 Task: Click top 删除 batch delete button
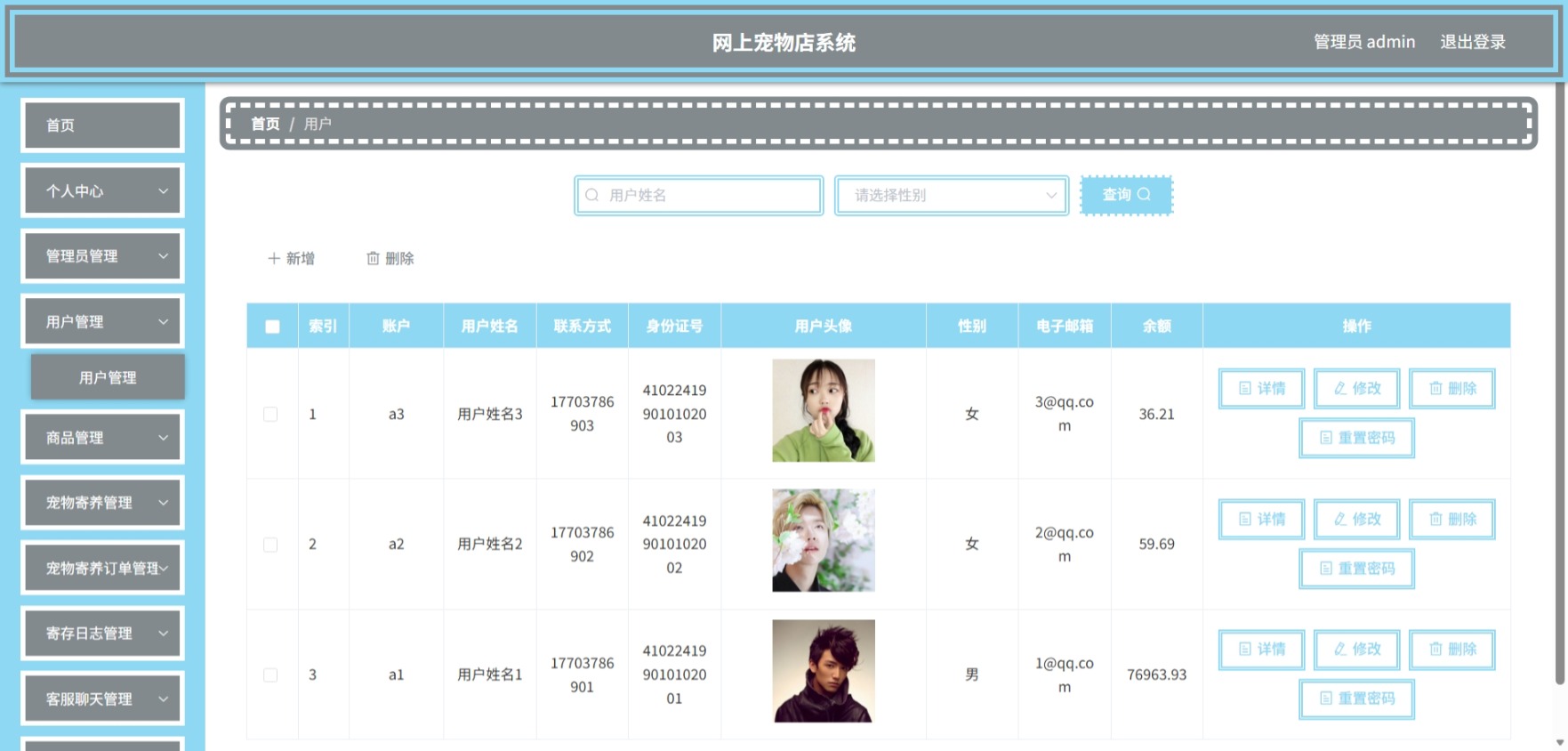click(390, 258)
